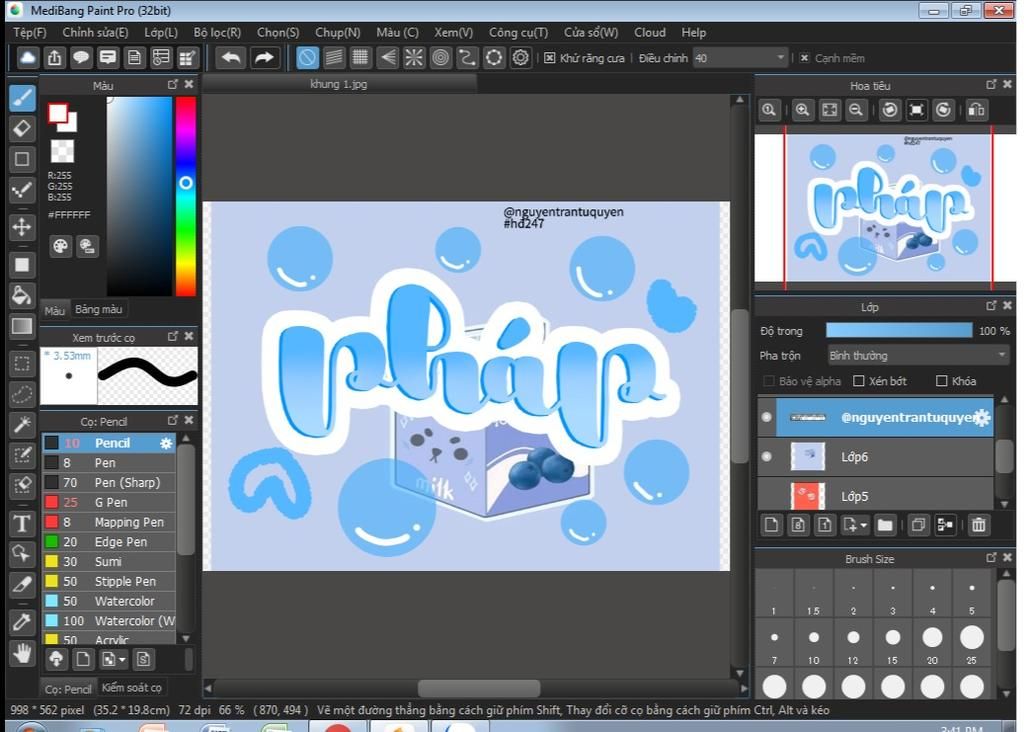Open the Bộ lọc(R) menu
1024x732 pixels.
[217, 32]
